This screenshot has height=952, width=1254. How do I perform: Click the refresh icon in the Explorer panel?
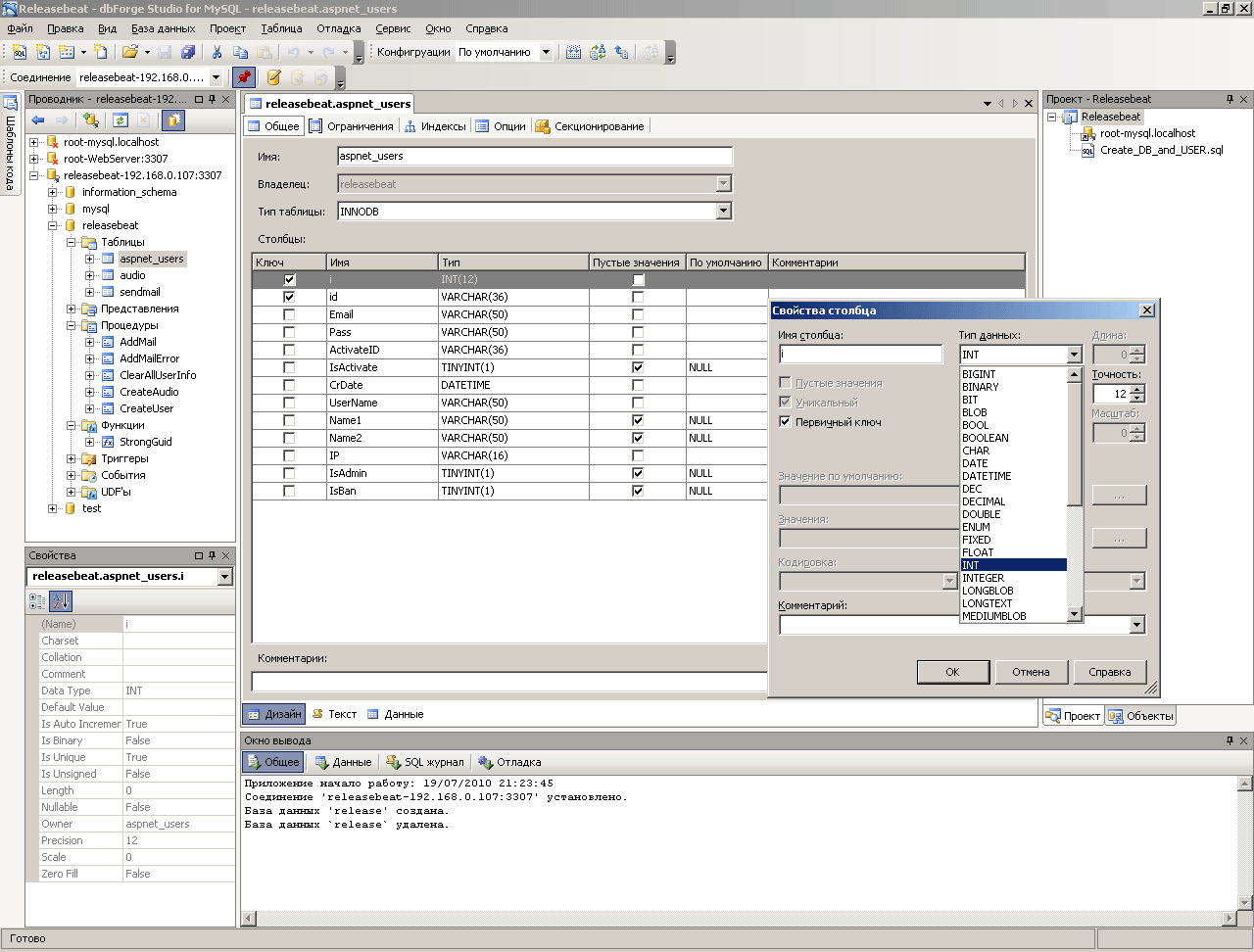click(120, 120)
